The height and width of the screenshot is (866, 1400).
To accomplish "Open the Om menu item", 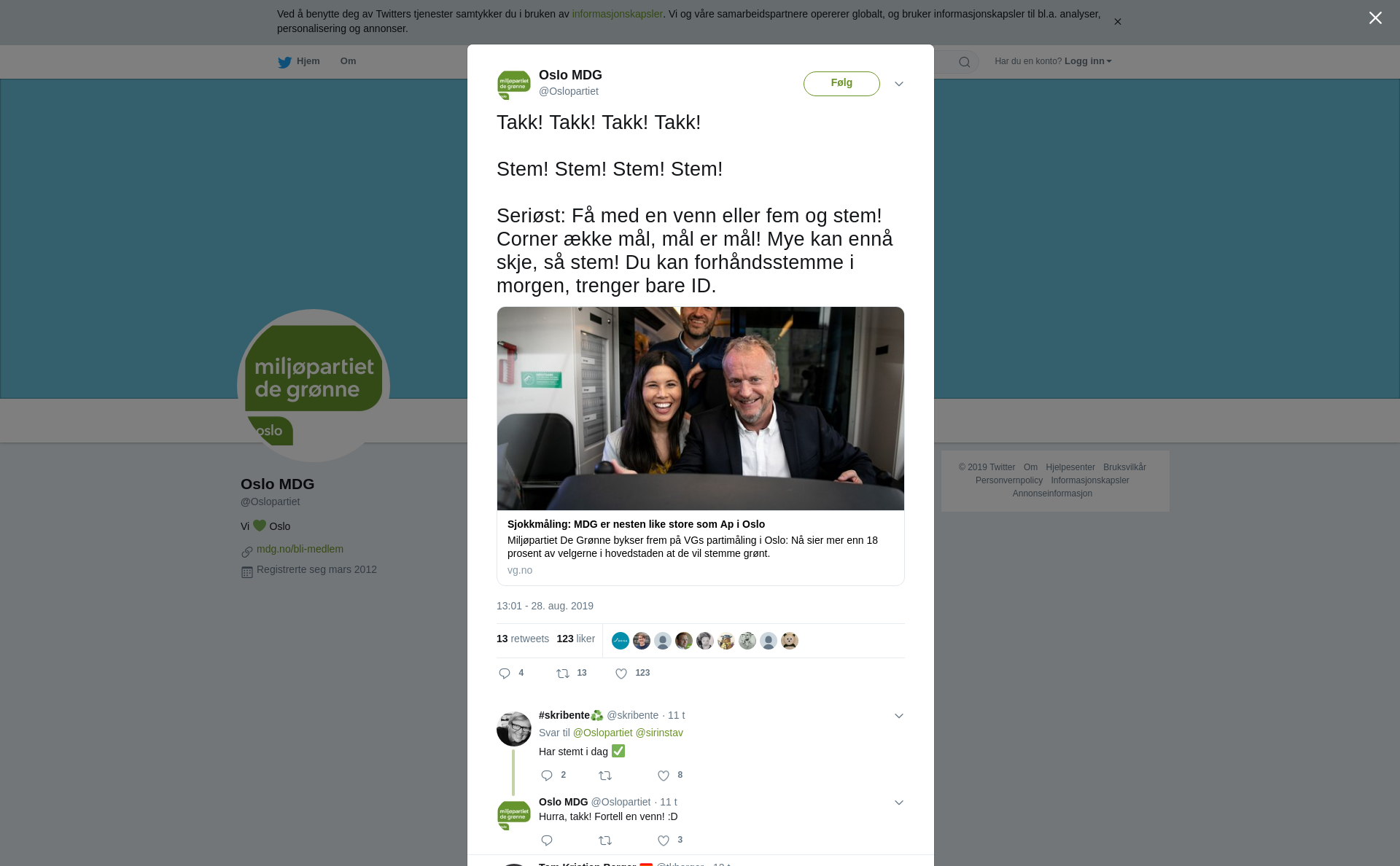I will pyautogui.click(x=348, y=61).
